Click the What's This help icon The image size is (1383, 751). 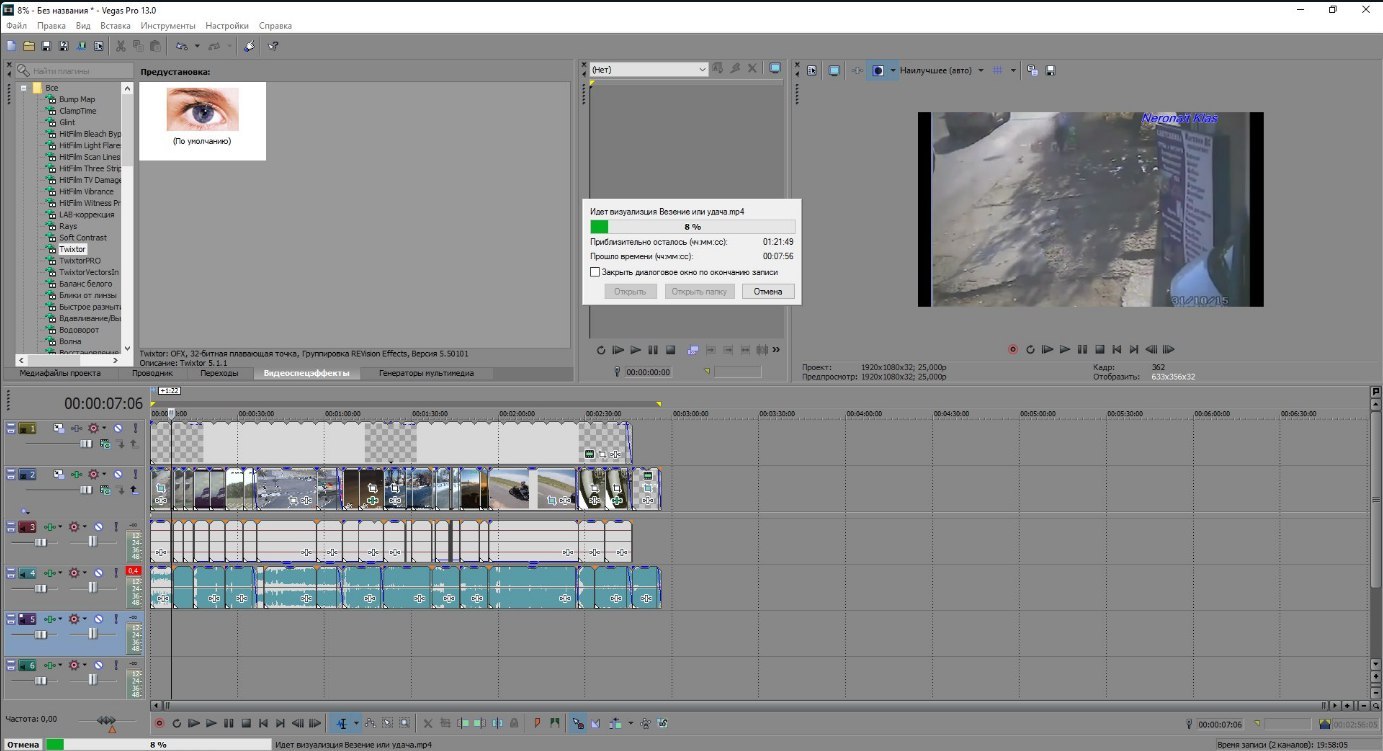click(x=272, y=46)
